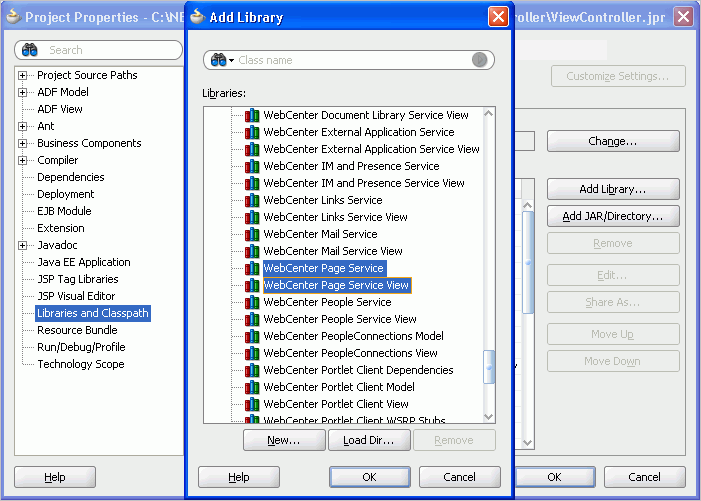
Task: Select Run/Debug/Profile category
Action: pyautogui.click(x=81, y=347)
